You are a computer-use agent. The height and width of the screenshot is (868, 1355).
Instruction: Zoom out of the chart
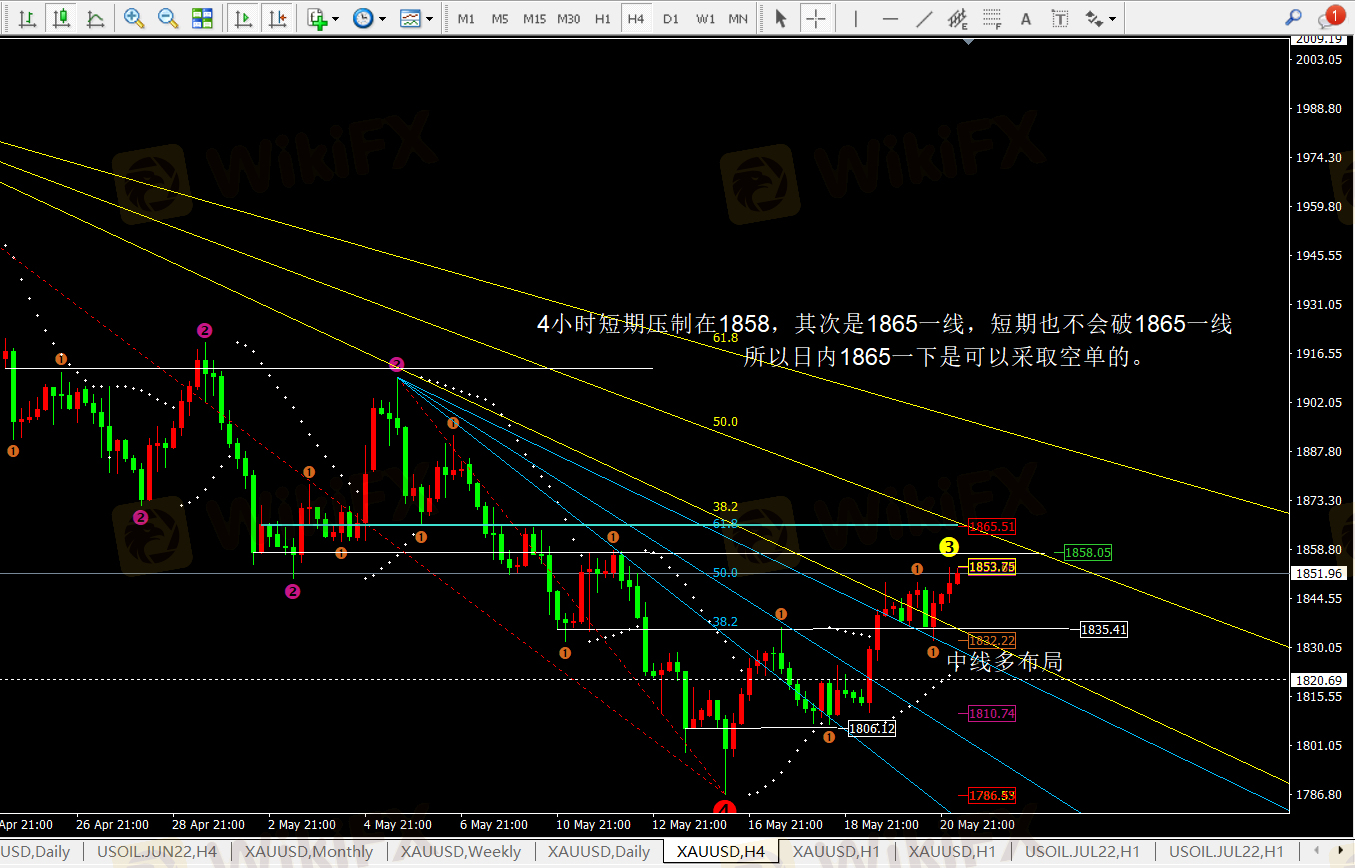point(168,18)
